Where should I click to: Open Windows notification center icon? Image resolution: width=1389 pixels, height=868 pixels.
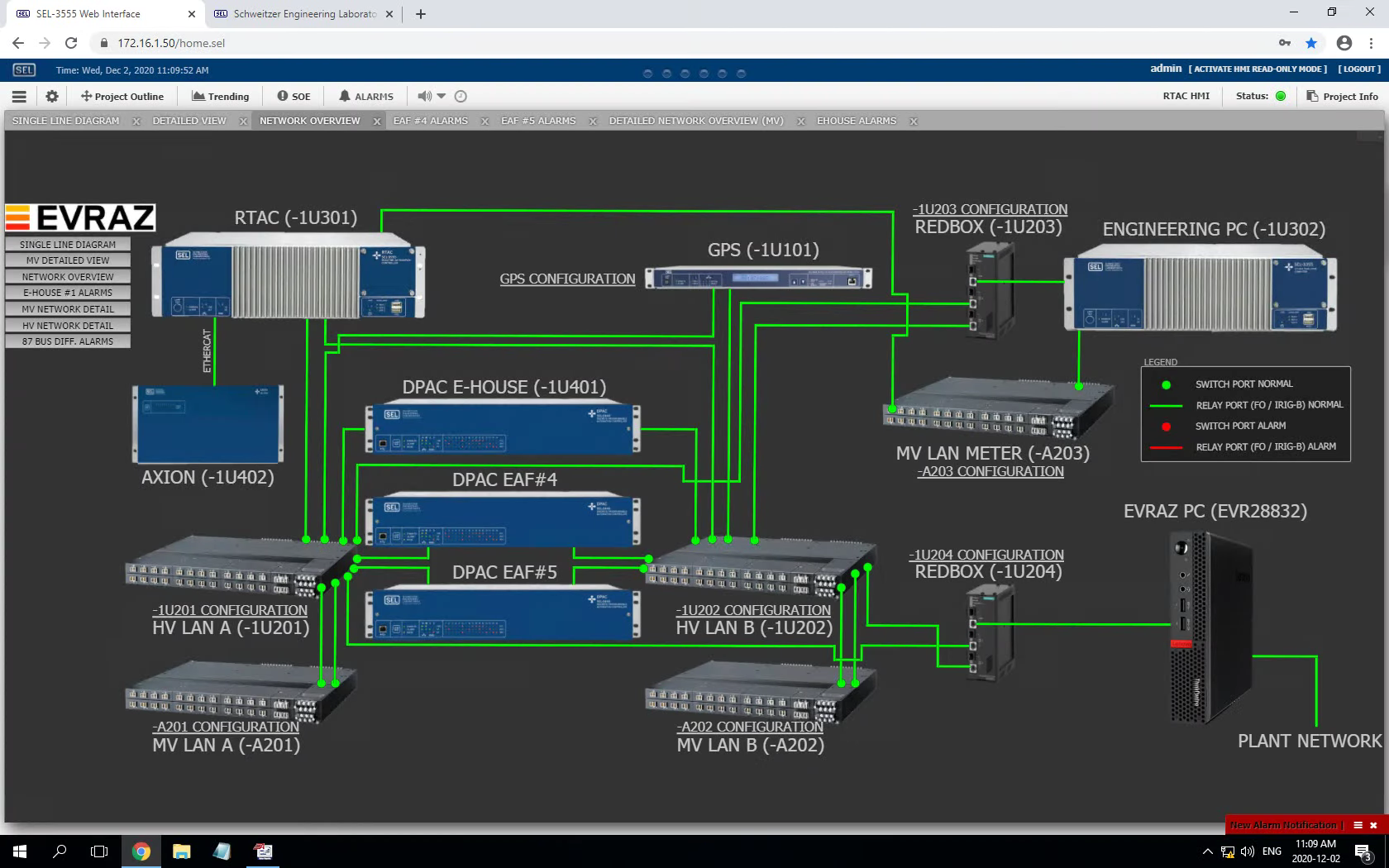click(1363, 852)
